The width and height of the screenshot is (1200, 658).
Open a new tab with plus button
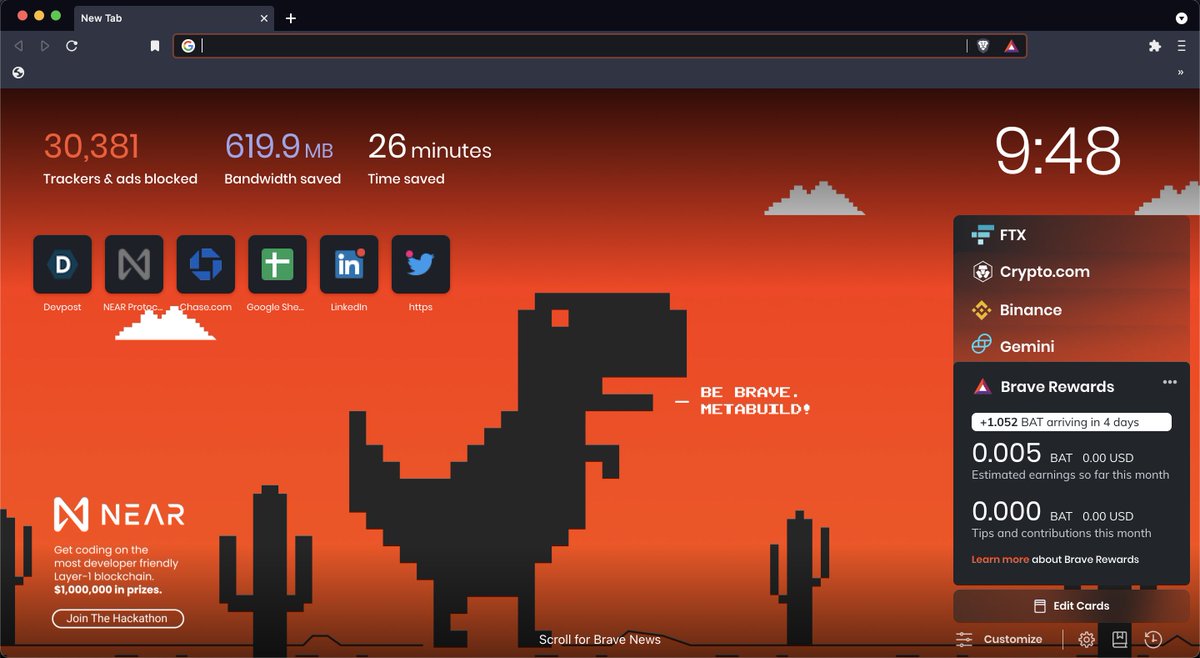pos(291,18)
